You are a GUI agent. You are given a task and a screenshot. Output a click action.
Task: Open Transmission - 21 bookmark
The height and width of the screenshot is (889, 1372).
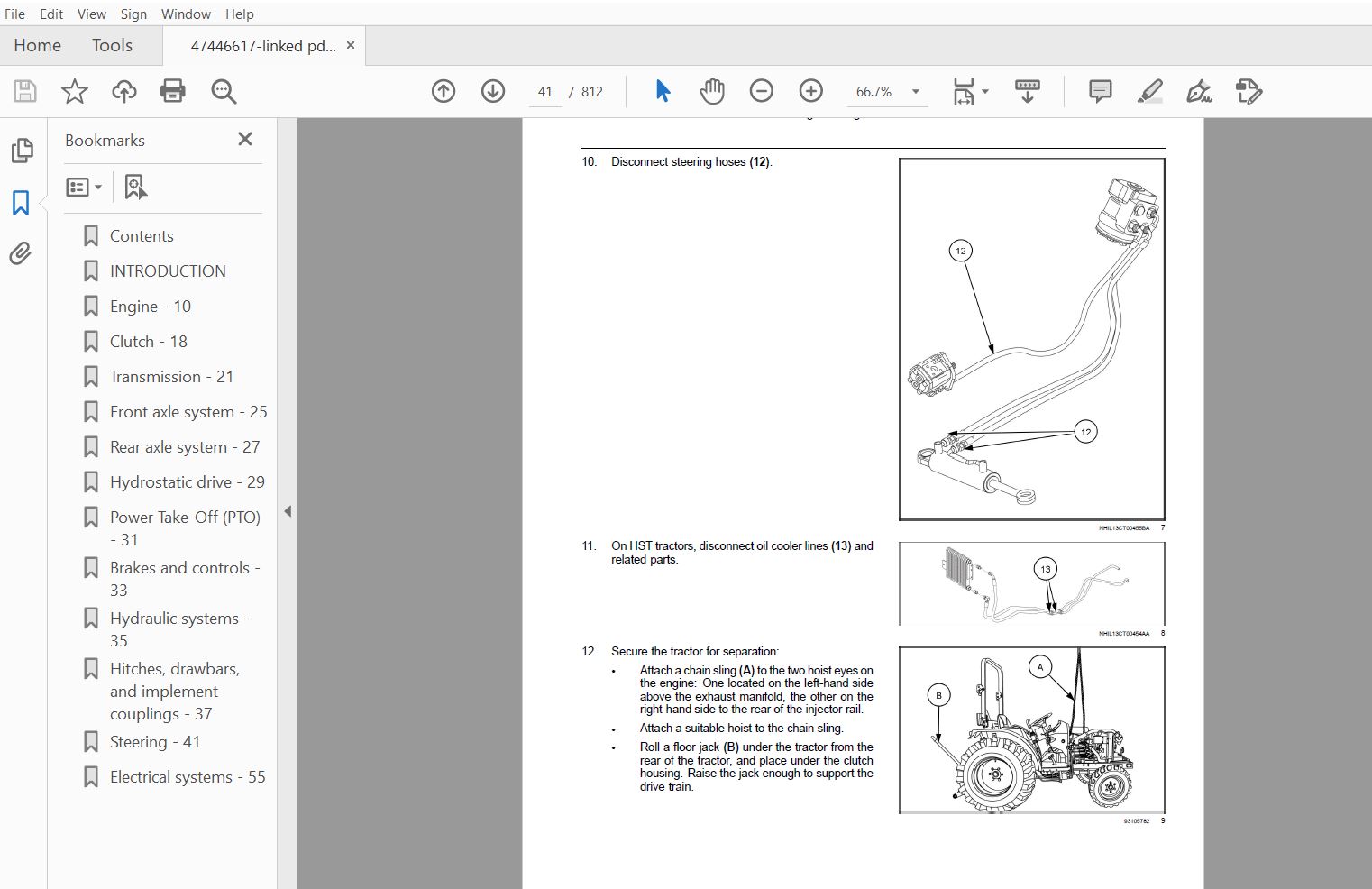pyautogui.click(x=171, y=377)
